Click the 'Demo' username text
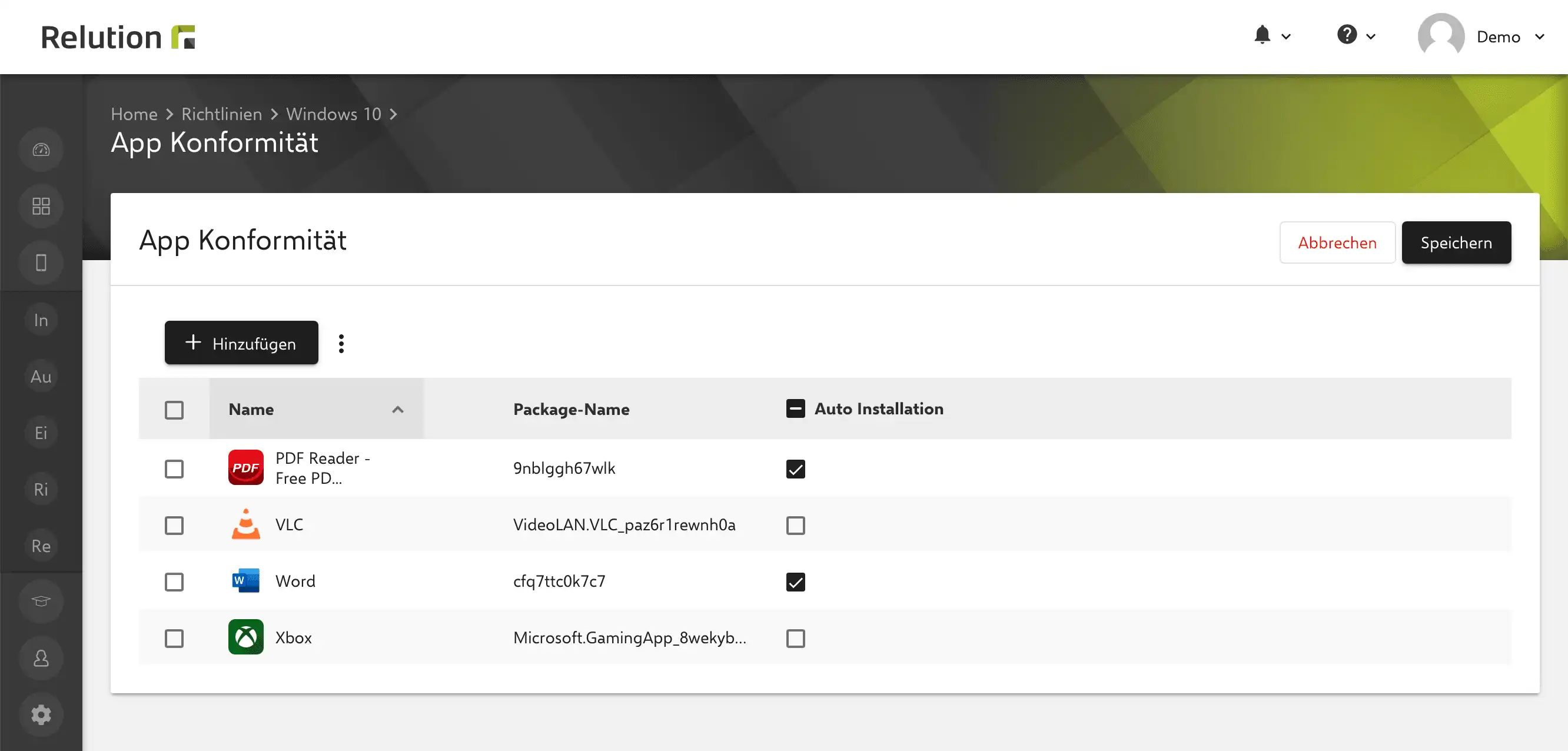The width and height of the screenshot is (1568, 751). click(x=1498, y=37)
